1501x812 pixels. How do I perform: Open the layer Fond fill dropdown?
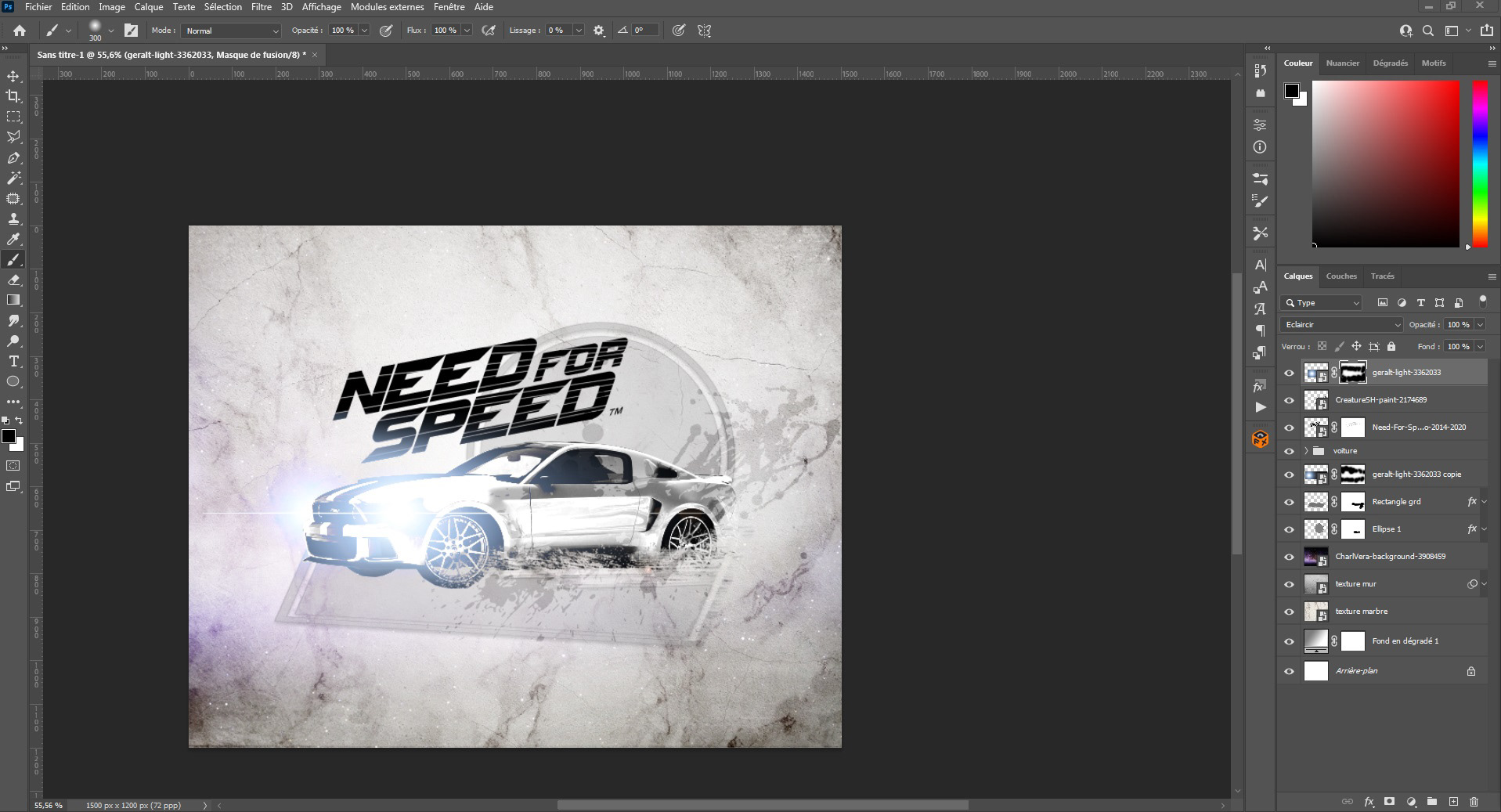click(1480, 346)
